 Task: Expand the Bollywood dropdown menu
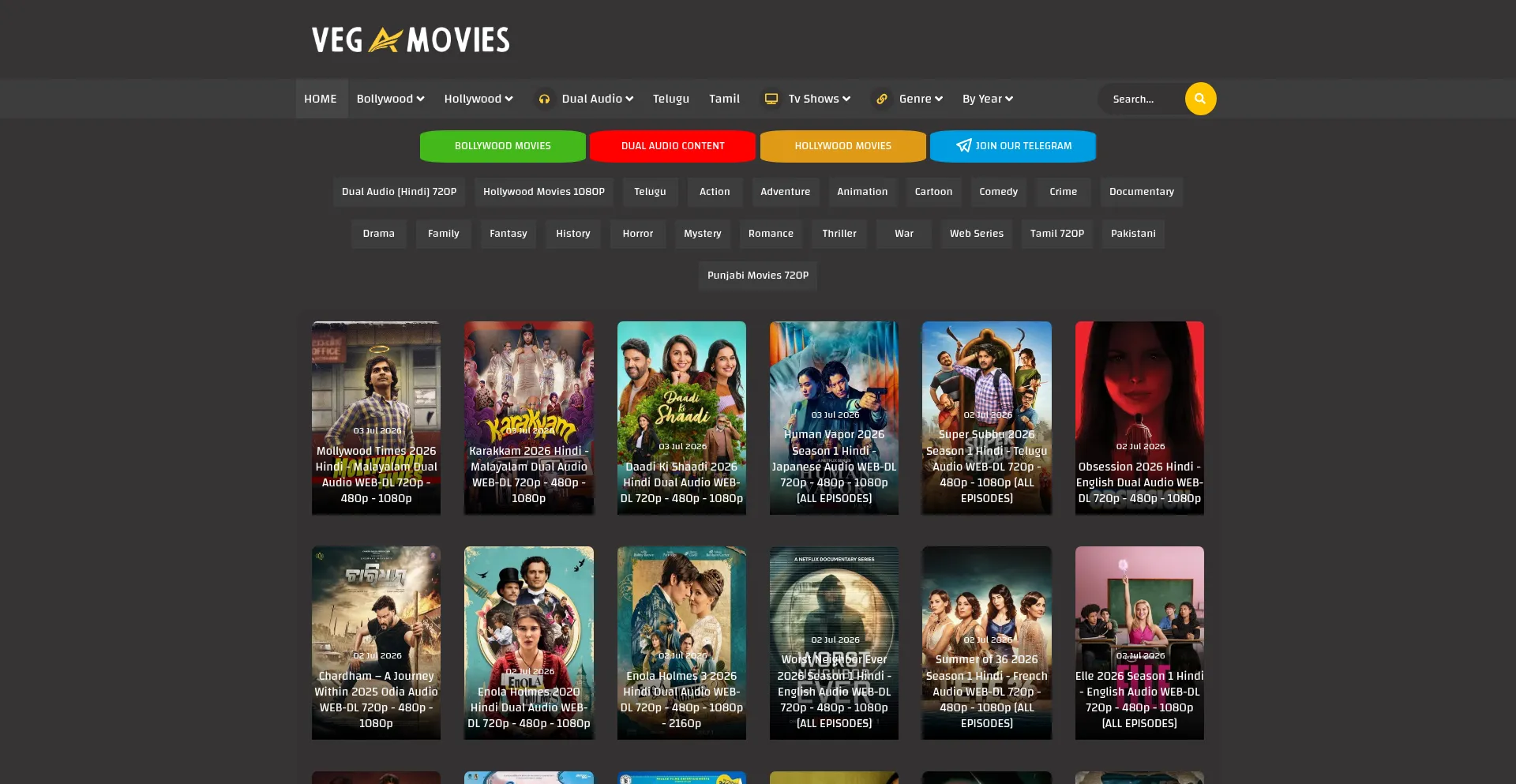click(390, 99)
